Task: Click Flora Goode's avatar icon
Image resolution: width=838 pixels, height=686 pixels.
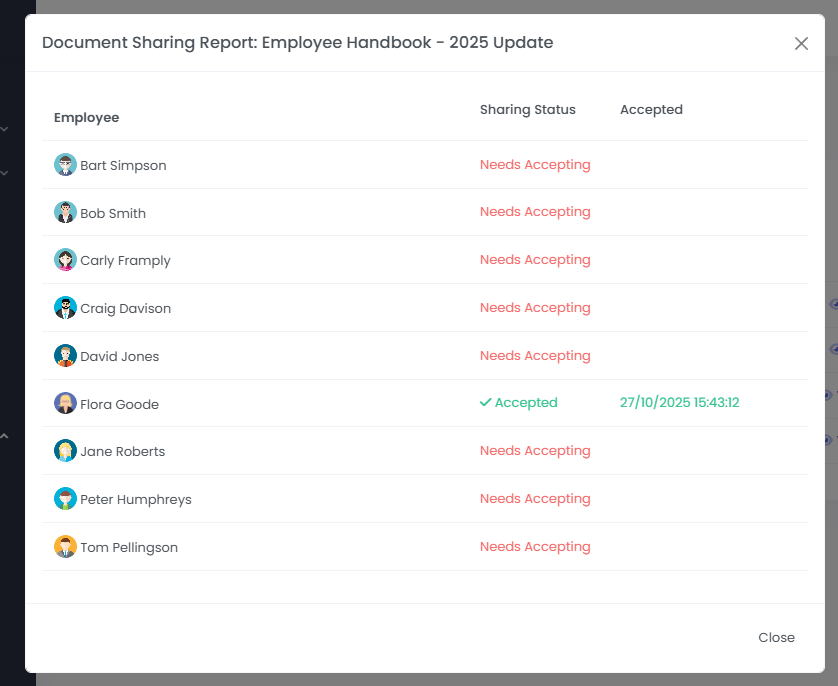Action: pyautogui.click(x=65, y=403)
